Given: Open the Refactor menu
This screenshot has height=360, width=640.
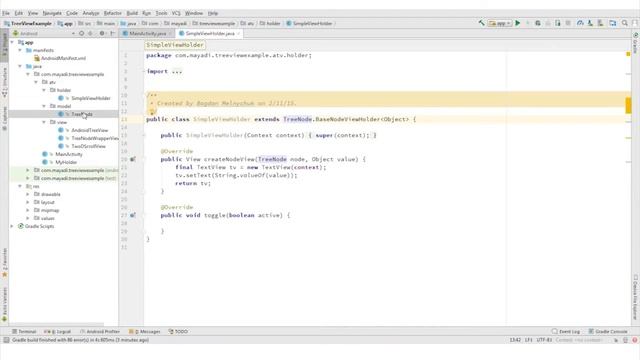Looking at the screenshot, I should tap(113, 13).
